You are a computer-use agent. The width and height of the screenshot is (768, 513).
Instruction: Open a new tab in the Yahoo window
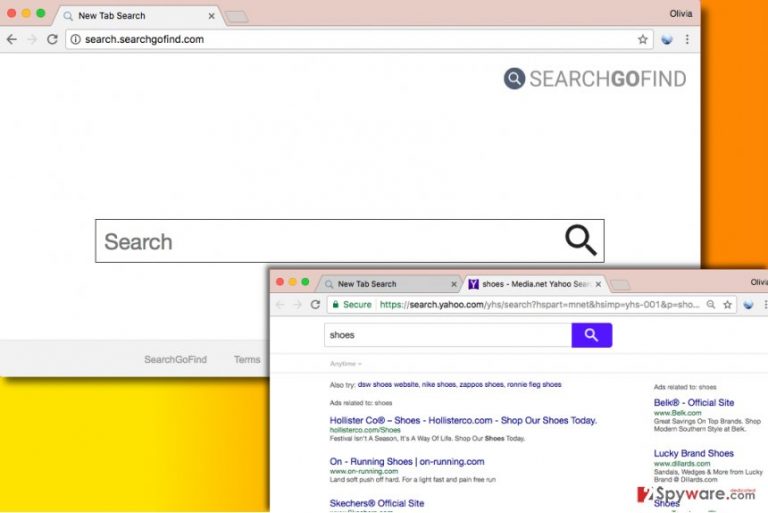[620, 285]
